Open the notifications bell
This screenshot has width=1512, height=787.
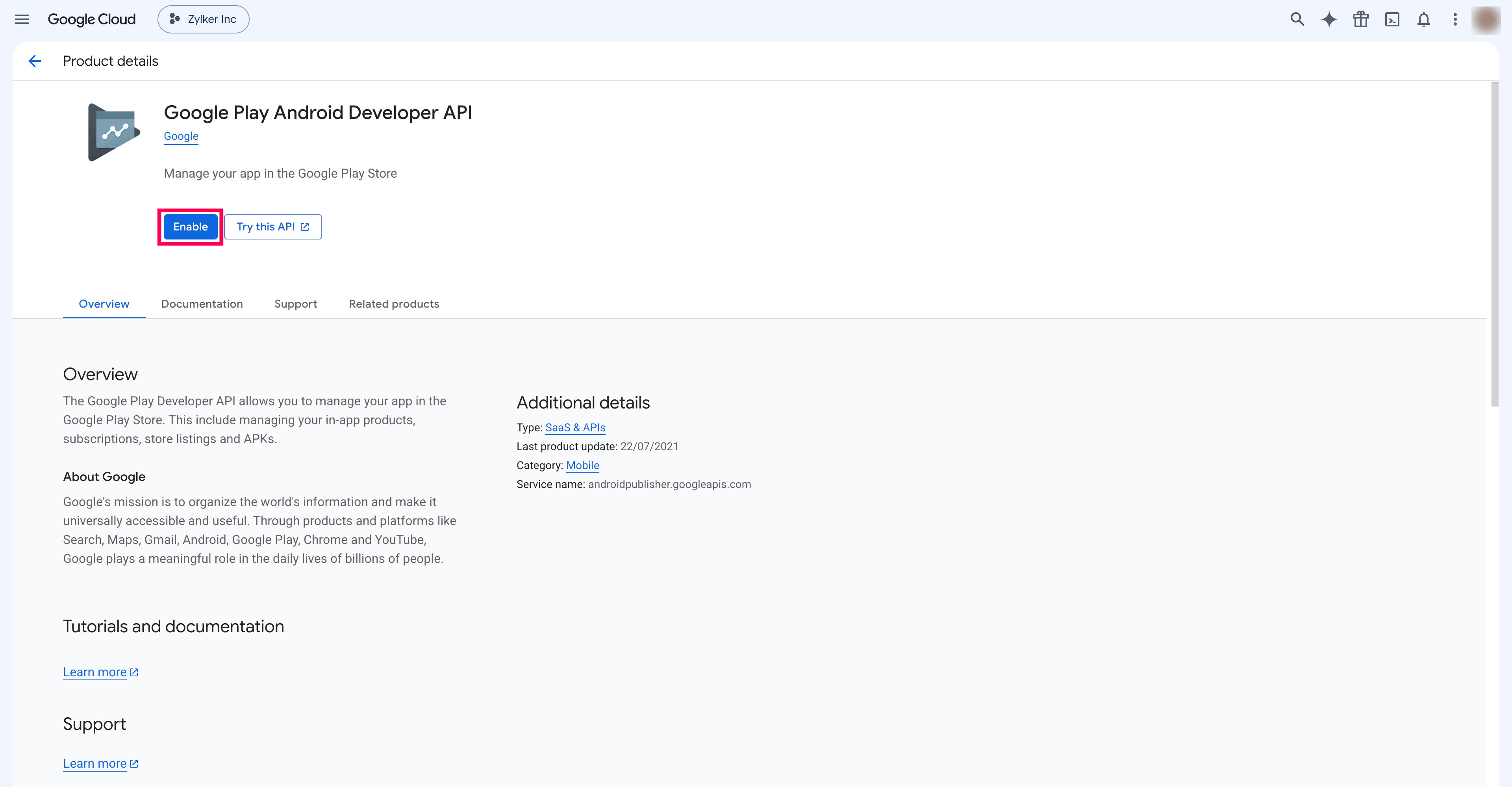tap(1423, 19)
